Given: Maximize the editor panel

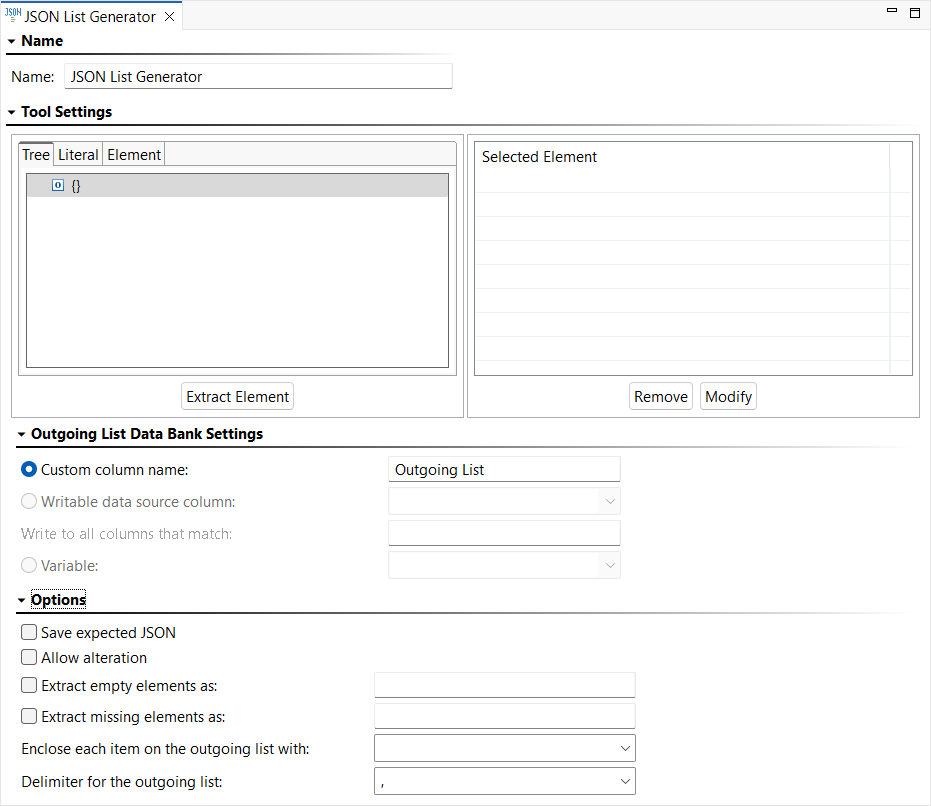Looking at the screenshot, I should (x=915, y=12).
